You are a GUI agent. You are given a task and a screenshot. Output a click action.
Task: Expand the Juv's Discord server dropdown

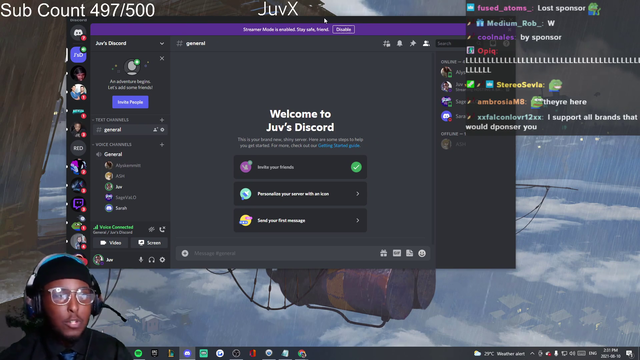click(x=162, y=43)
